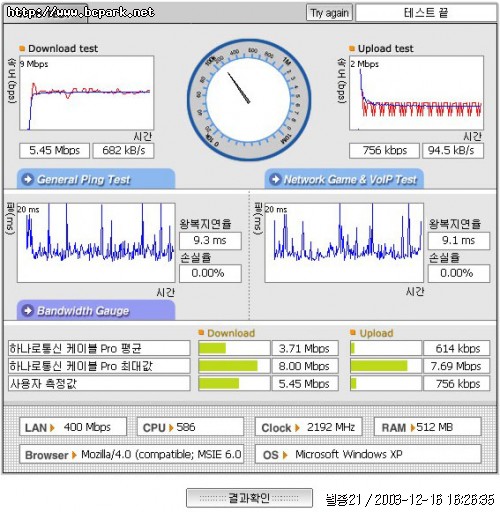Image resolution: width=500 pixels, height=512 pixels.
Task: Click the 8.00 Mbps maximum download bar
Action: point(234,366)
